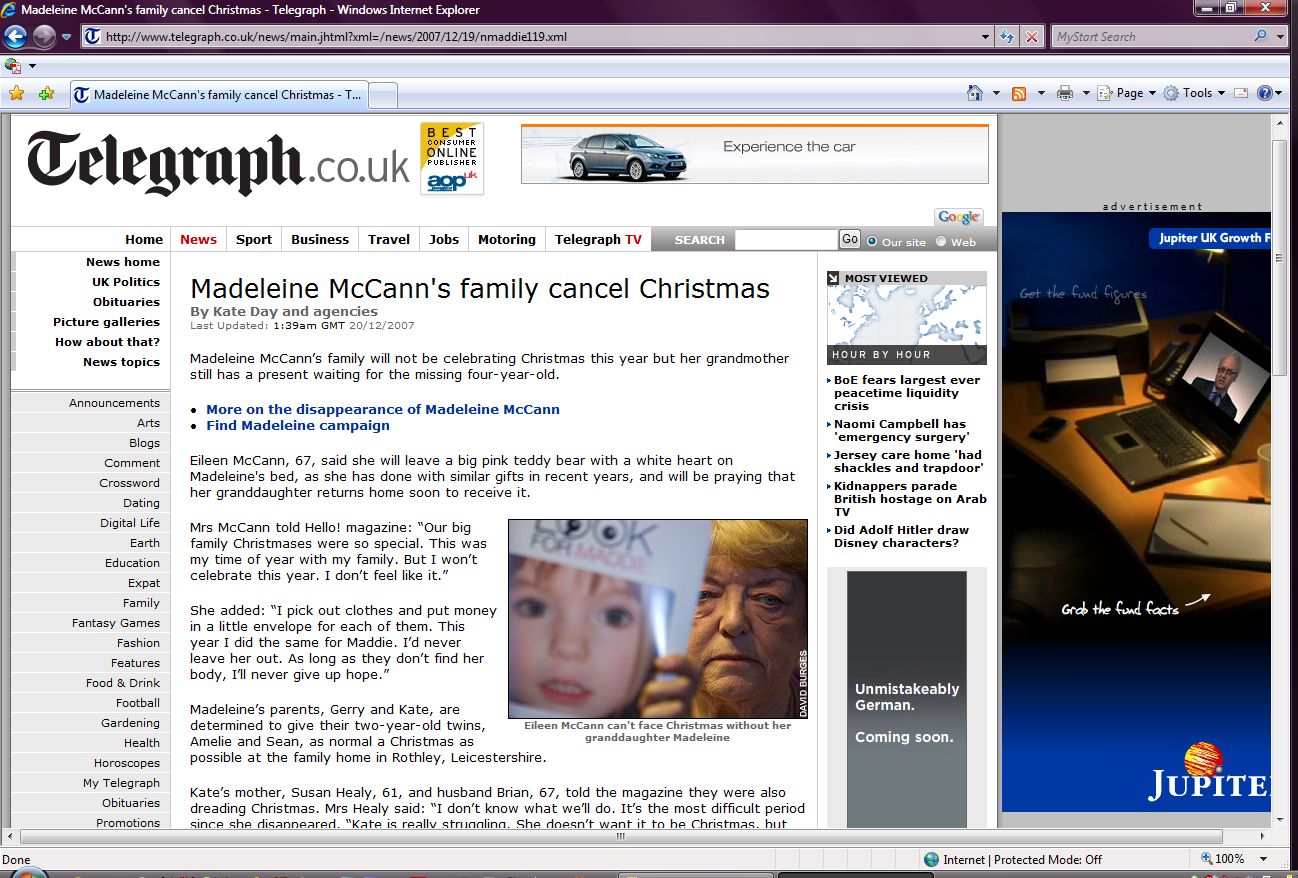This screenshot has width=1298, height=878.
Task: Click the Telegraph site search field
Action: [786, 240]
